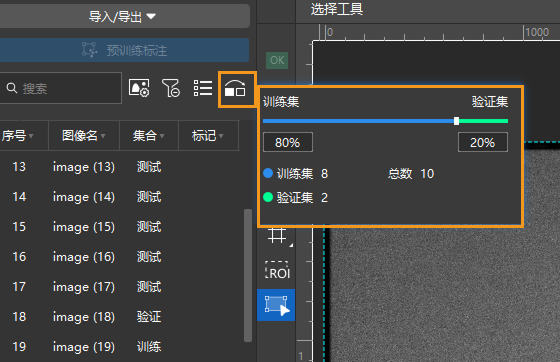Click the 总数 10 total label
Image resolution: width=560 pixels, height=362 pixels.
pos(411,174)
